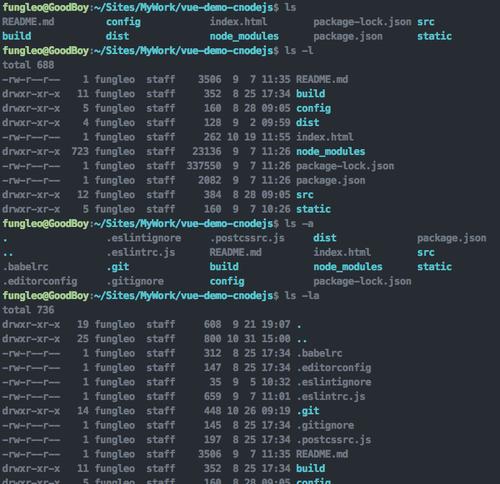The width and height of the screenshot is (500, 484).
Task: Click ".eslintignore" in the row sized 35
Action: click(x=334, y=382)
